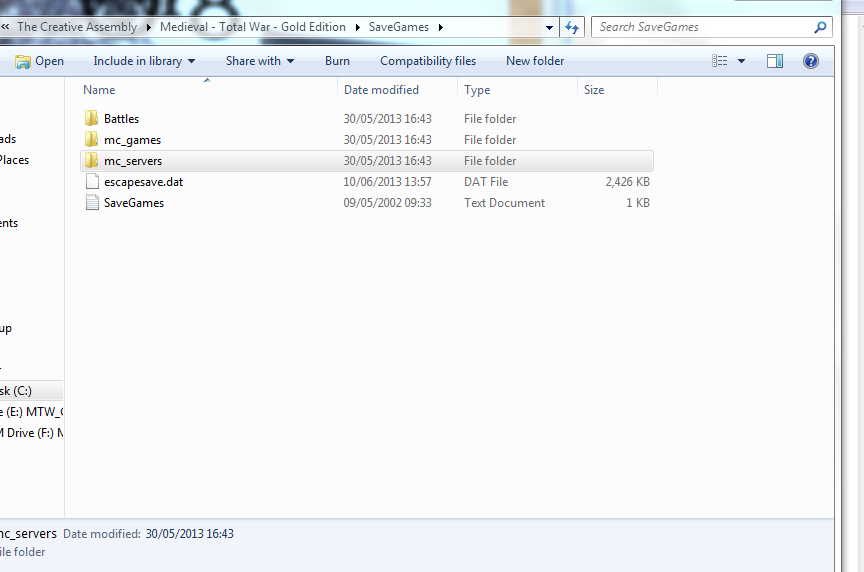Click the search magnifier icon
Screen dimensions: 864x572
[820, 27]
